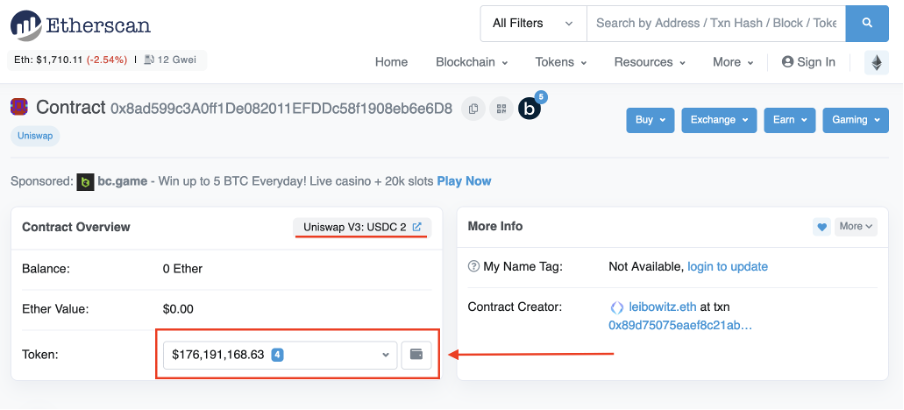Expand the Tokens menu

(560, 62)
